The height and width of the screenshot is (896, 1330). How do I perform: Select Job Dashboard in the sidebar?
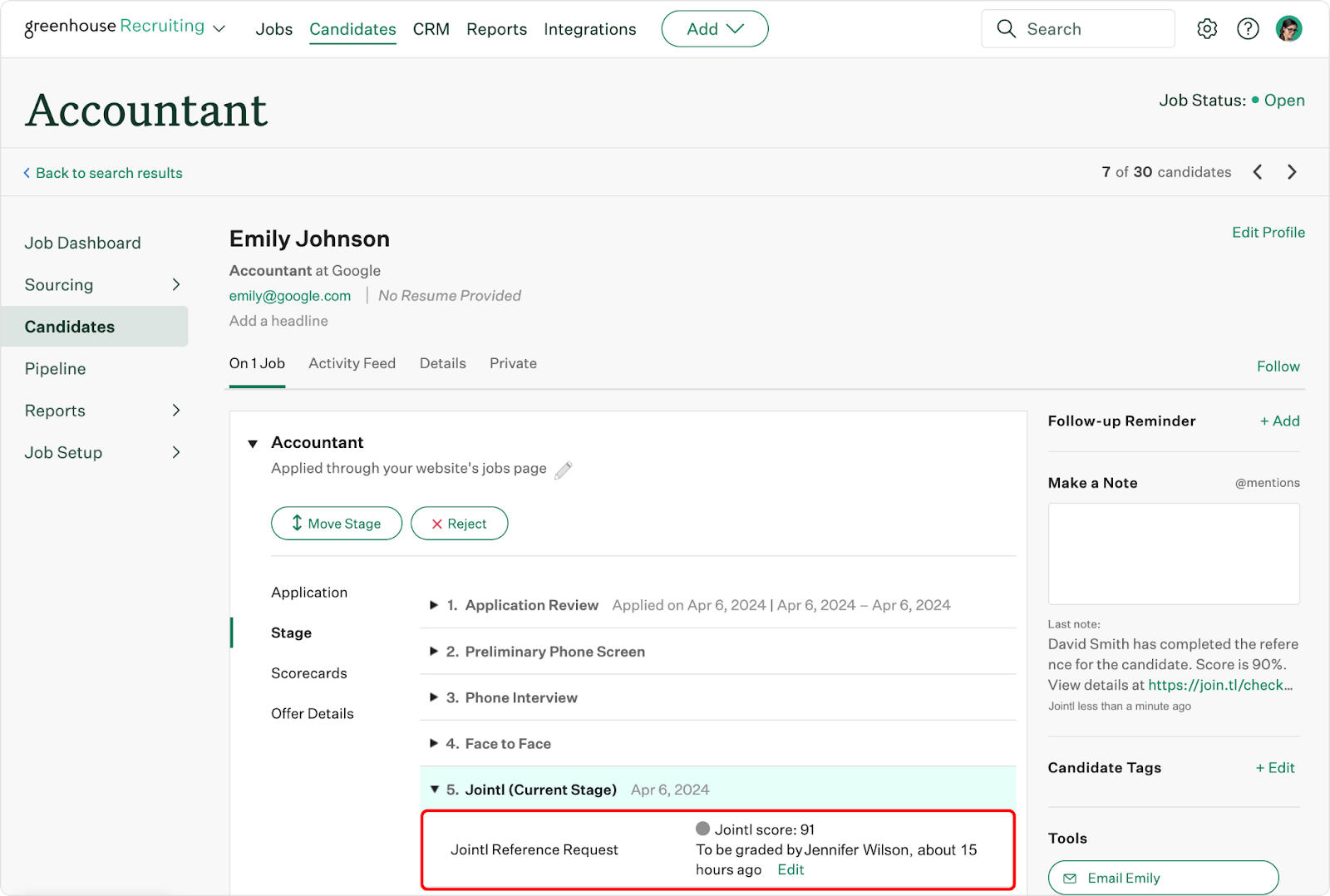coord(82,243)
